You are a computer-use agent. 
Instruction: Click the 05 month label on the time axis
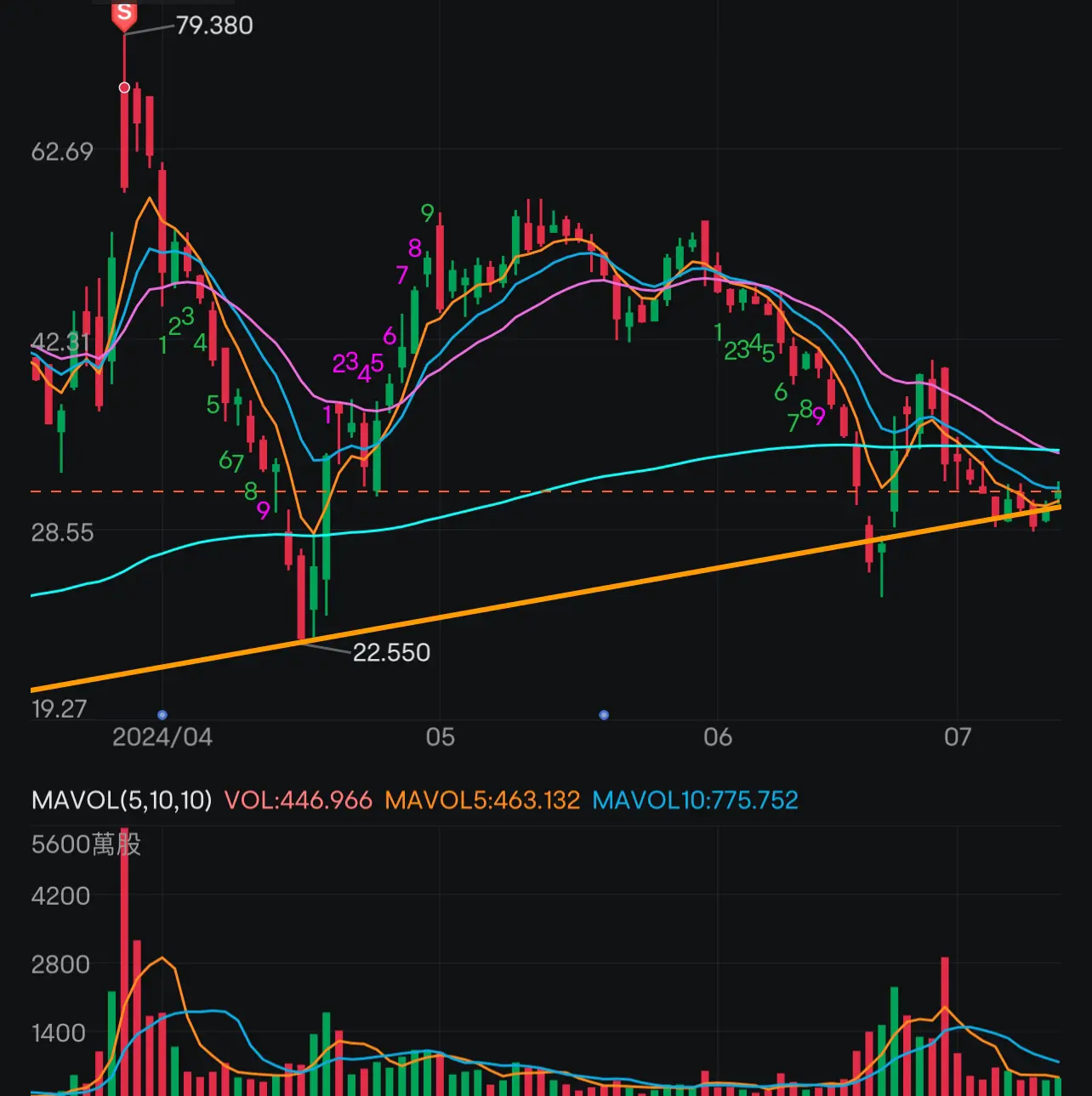[x=440, y=736]
